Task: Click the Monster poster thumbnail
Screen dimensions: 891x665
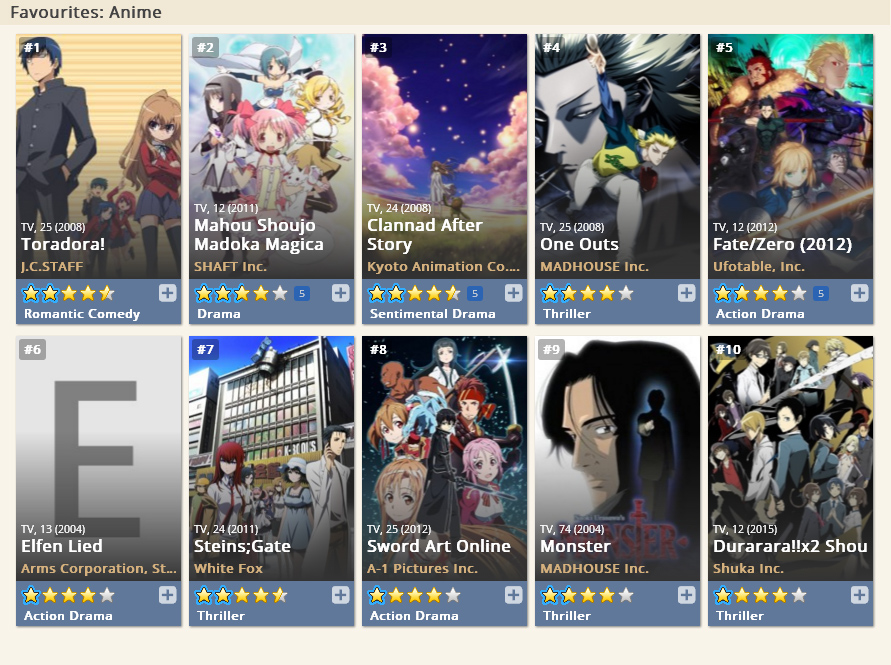Action: [x=618, y=458]
